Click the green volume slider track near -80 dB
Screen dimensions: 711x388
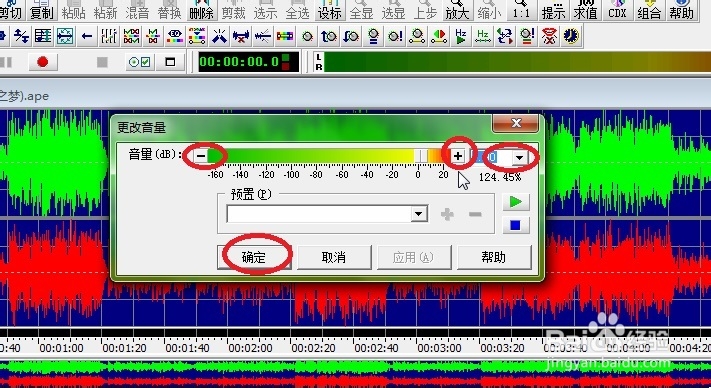[316, 156]
